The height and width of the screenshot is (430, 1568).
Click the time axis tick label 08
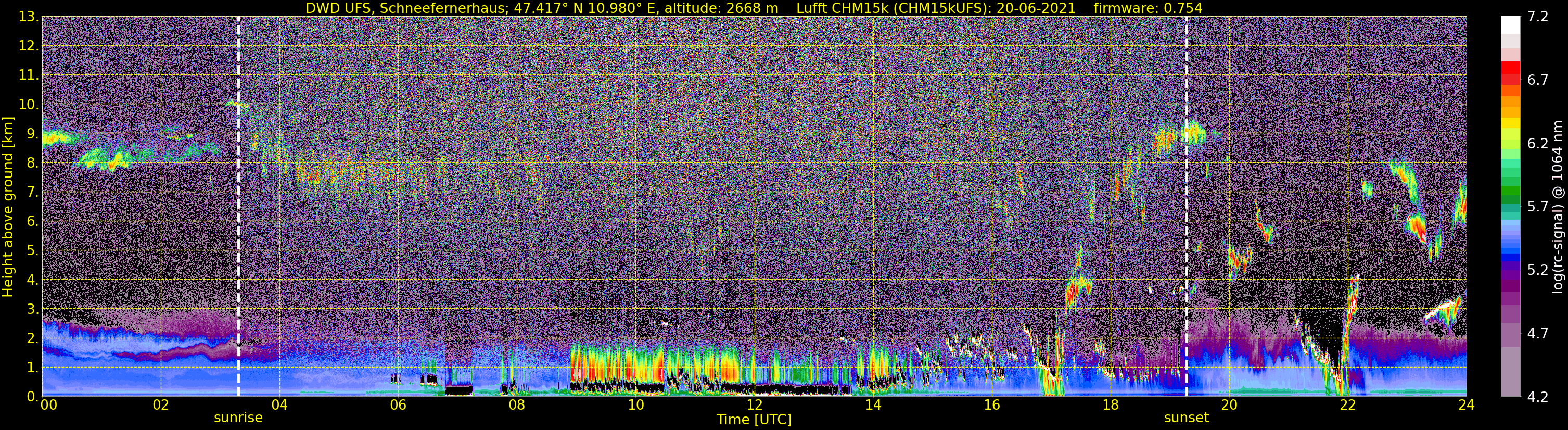[x=517, y=406]
